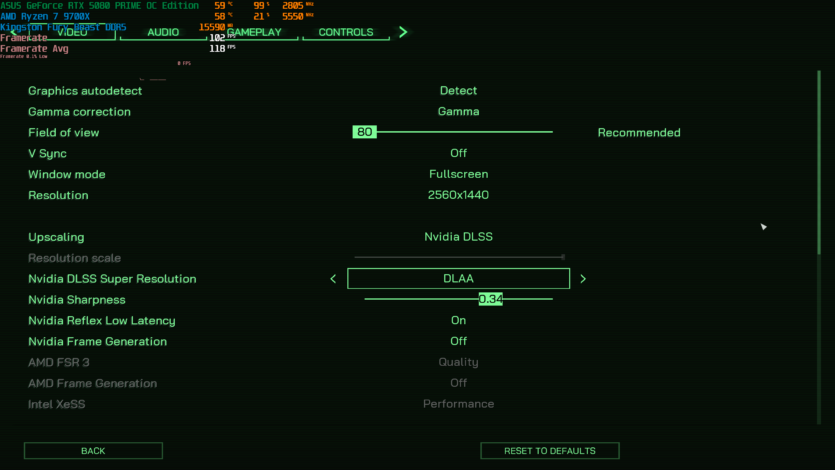The width and height of the screenshot is (835, 470).
Task: Go to the previous settings tab arrow
Action: [x=14, y=32]
